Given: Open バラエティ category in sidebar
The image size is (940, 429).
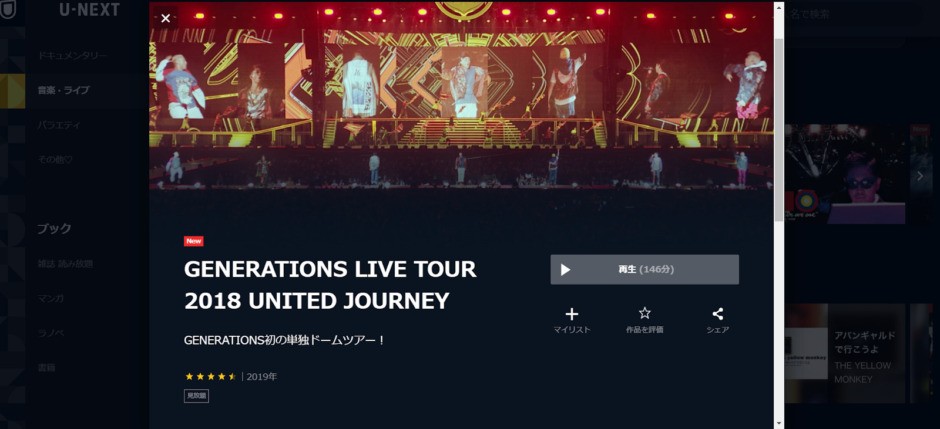Looking at the screenshot, I should pyautogui.click(x=59, y=125).
